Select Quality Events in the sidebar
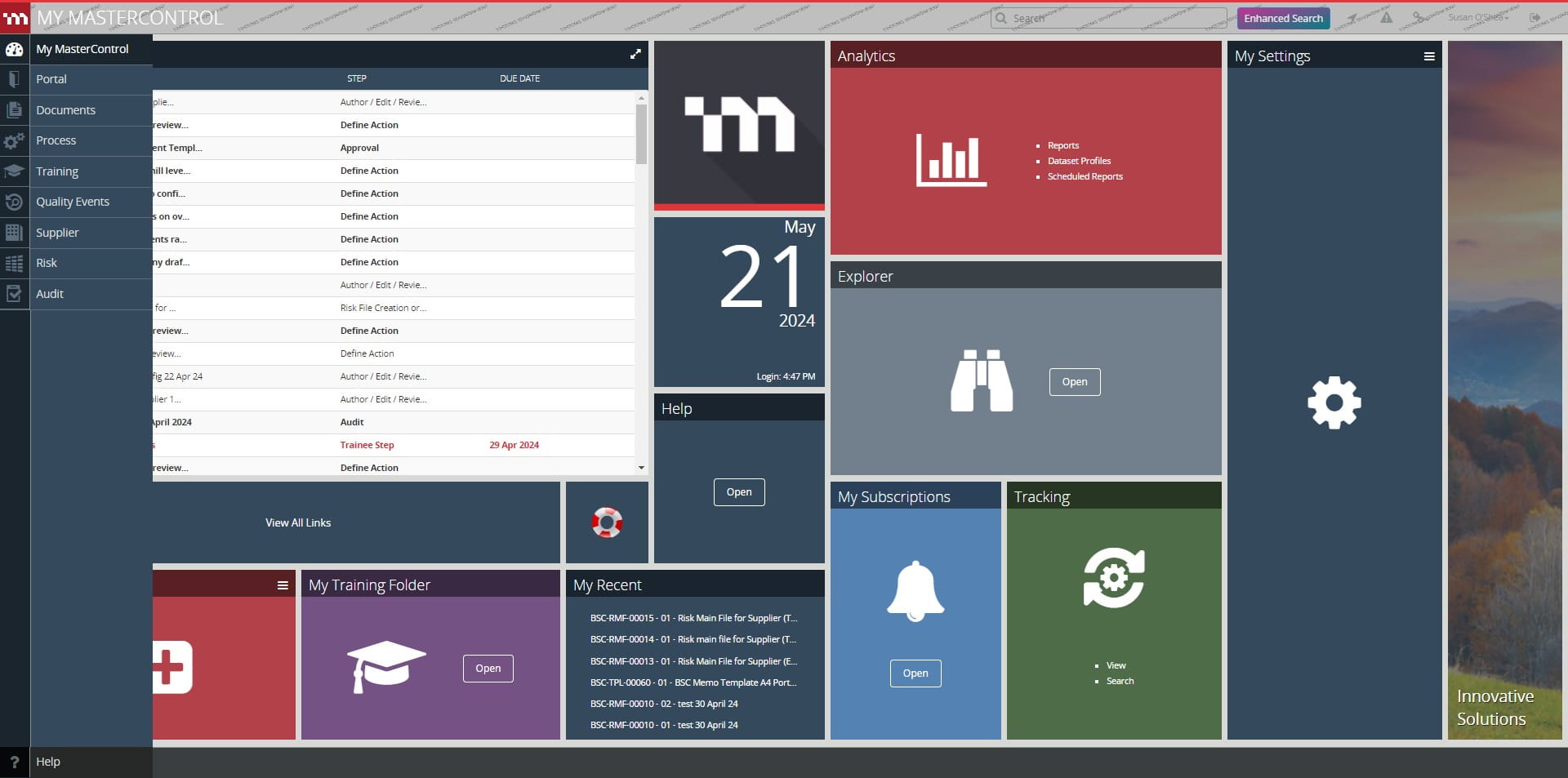This screenshot has height=778, width=1568. [x=73, y=202]
